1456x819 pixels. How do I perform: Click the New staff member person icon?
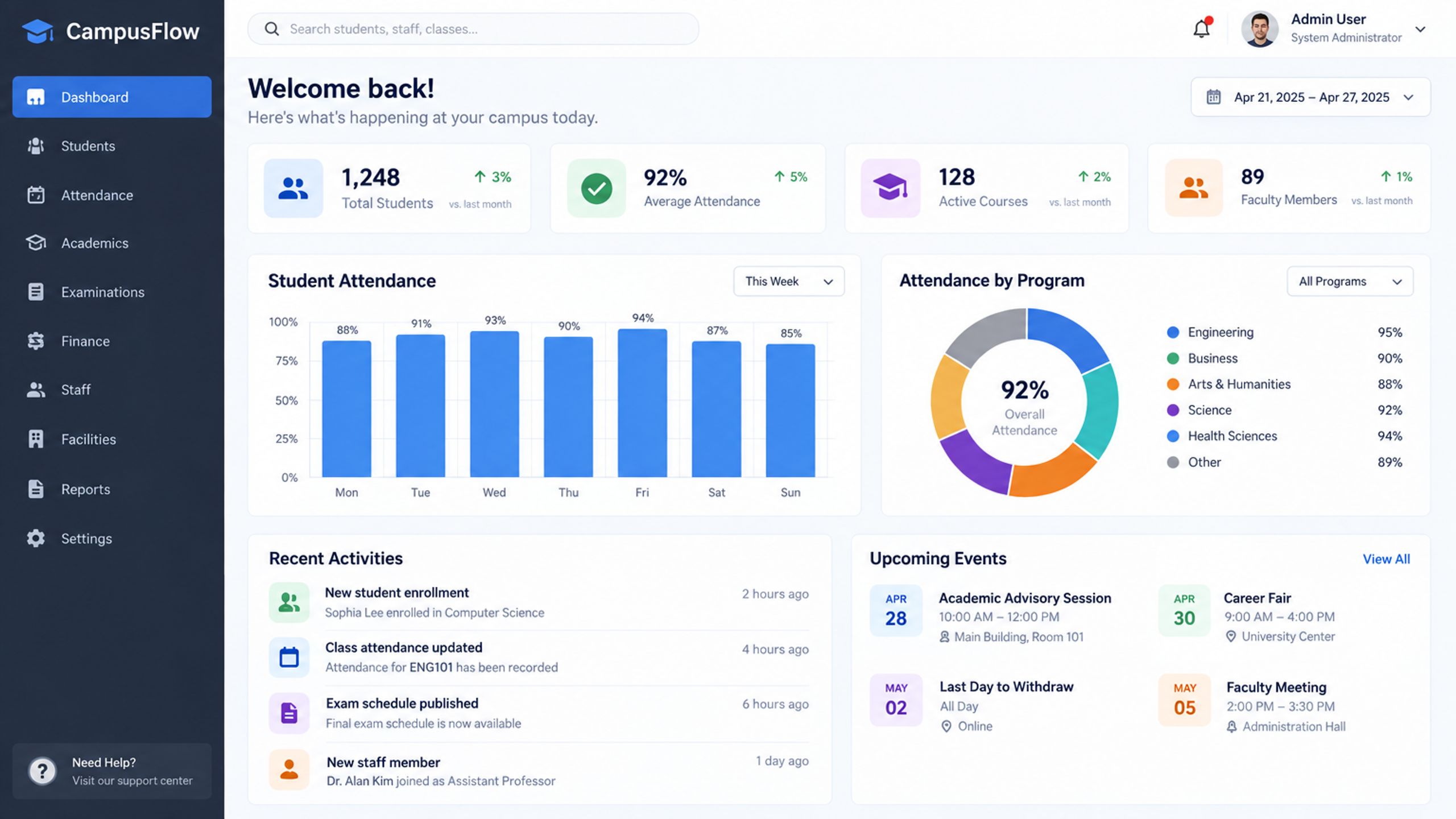289,770
